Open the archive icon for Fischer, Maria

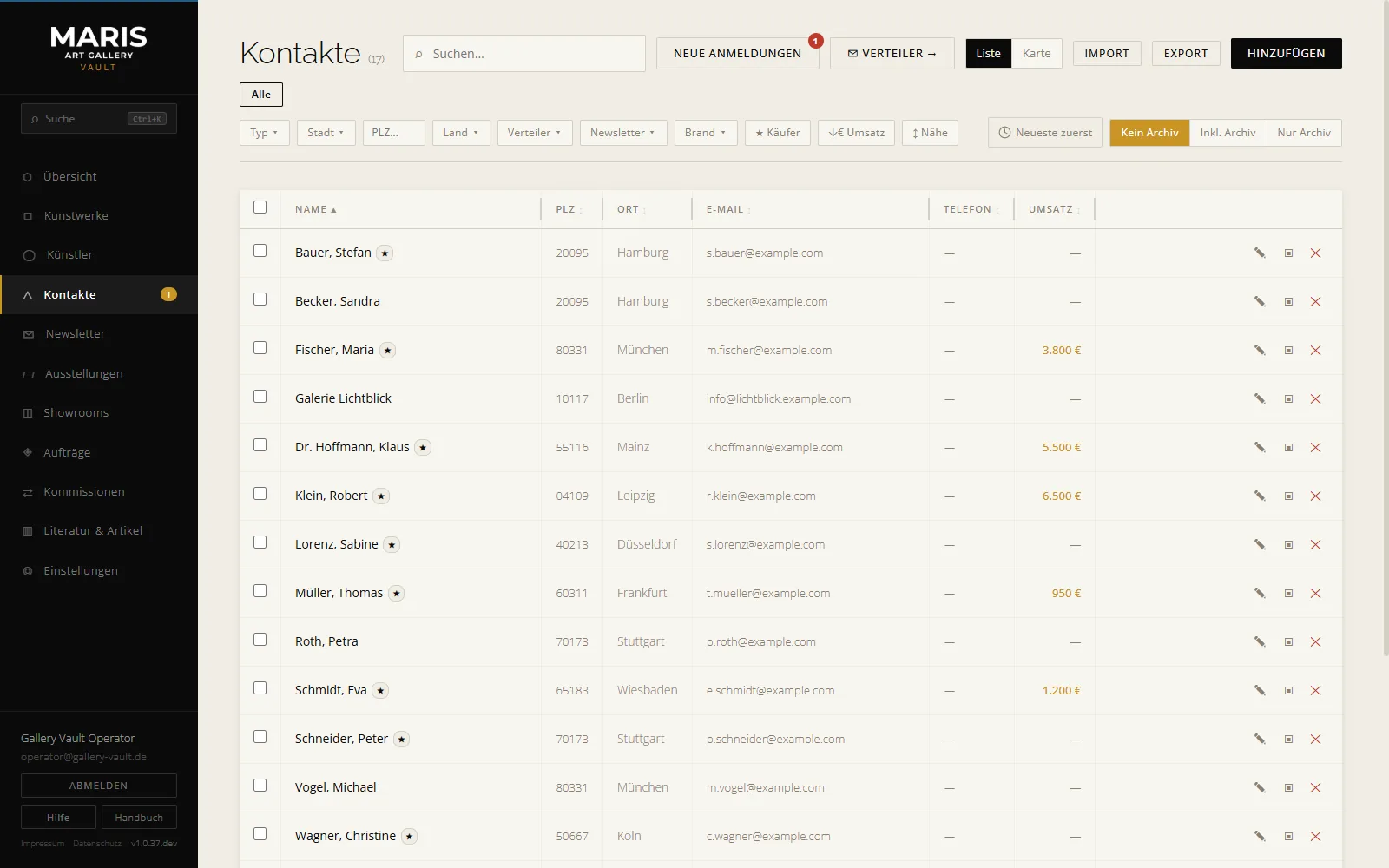1289,351
